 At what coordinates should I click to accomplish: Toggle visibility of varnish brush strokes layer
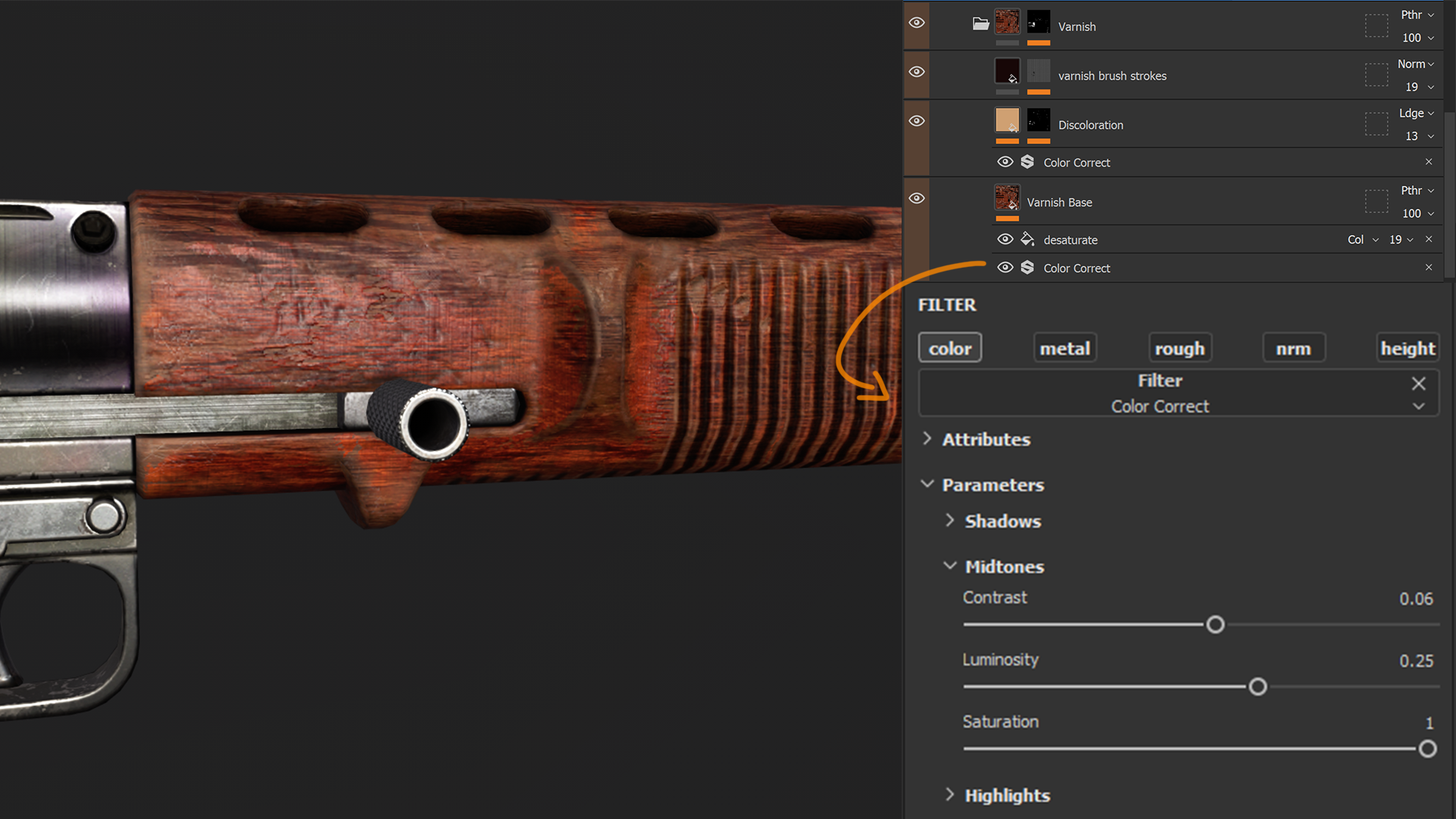point(917,72)
